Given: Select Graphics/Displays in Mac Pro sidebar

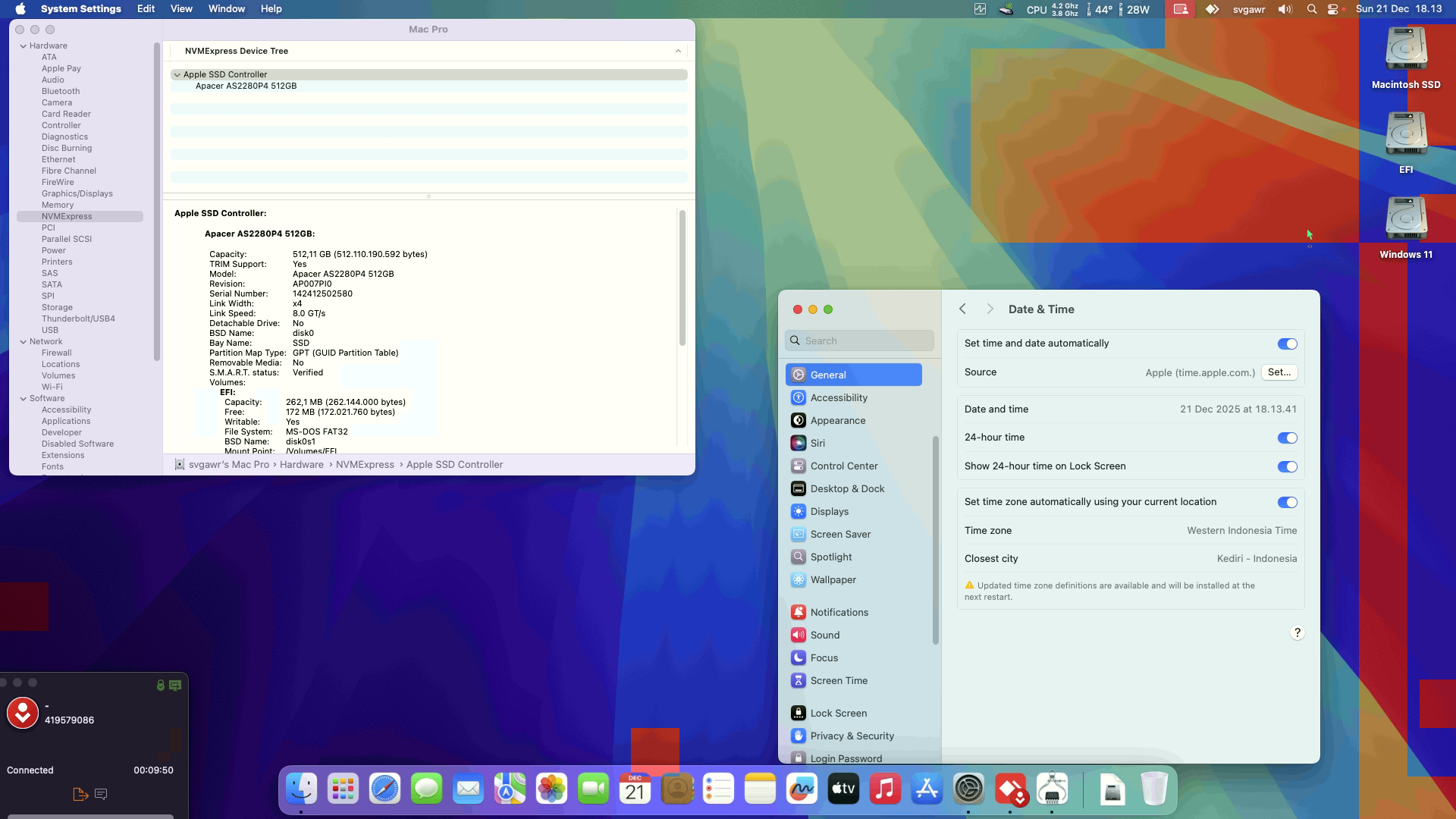Looking at the screenshot, I should [x=77, y=193].
